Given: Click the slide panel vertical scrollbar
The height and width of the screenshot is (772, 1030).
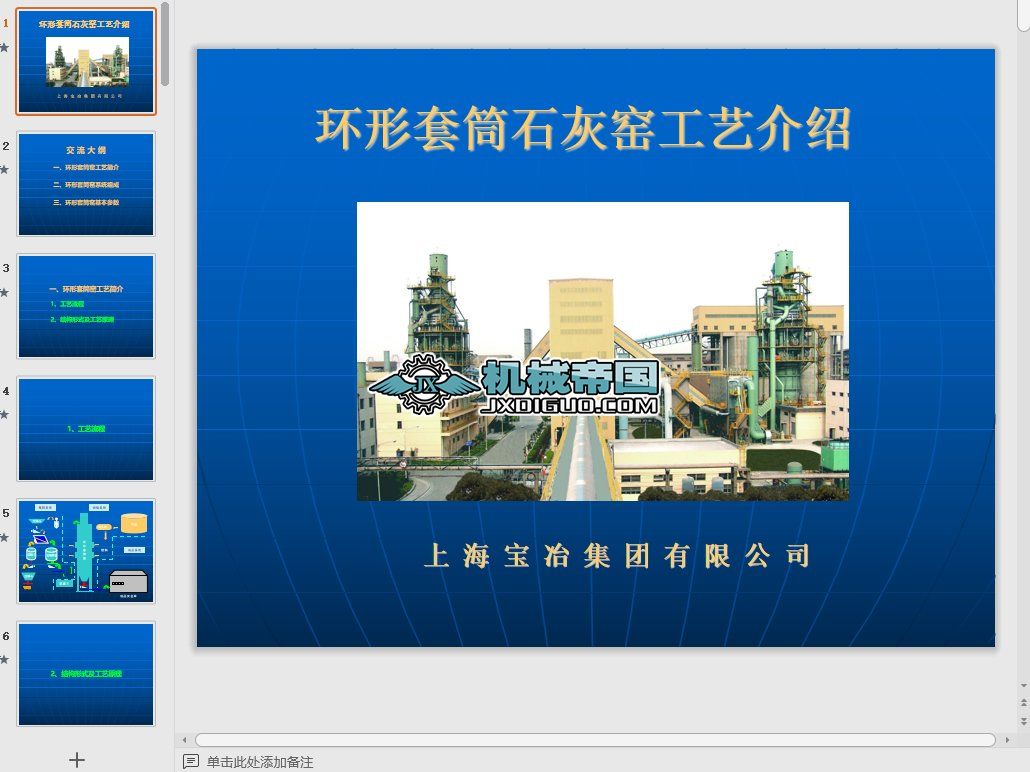Looking at the screenshot, I should click(x=165, y=43).
